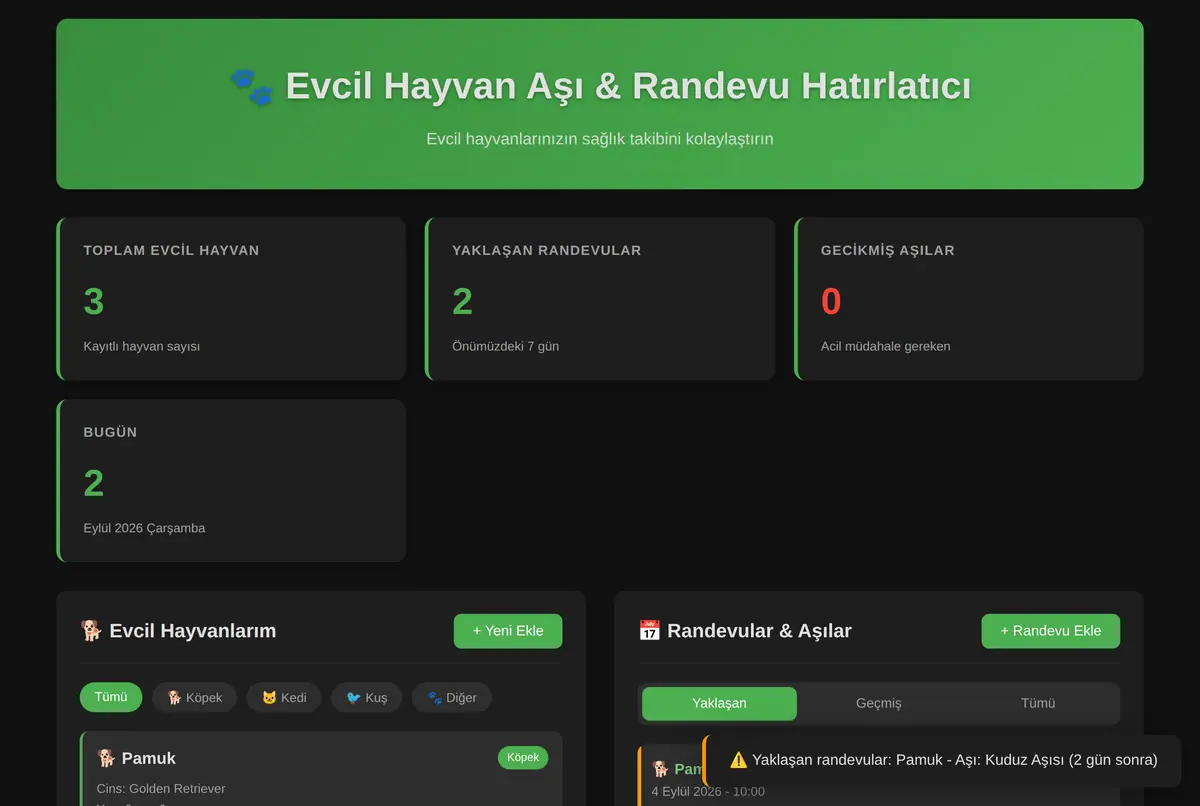Open the Yaklaşan Randevular stat card

(x=600, y=299)
